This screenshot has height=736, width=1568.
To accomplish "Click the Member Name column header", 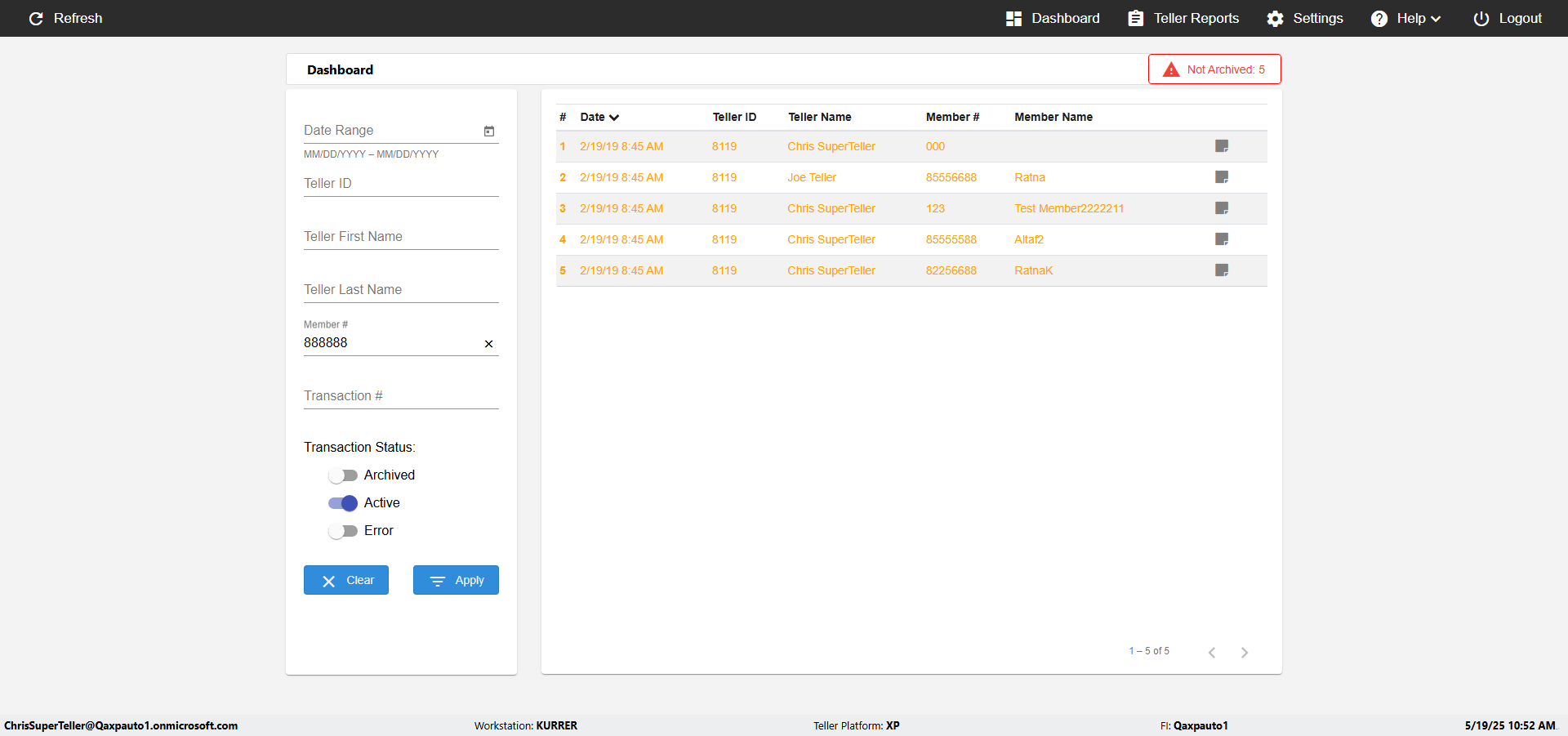I will tap(1053, 117).
